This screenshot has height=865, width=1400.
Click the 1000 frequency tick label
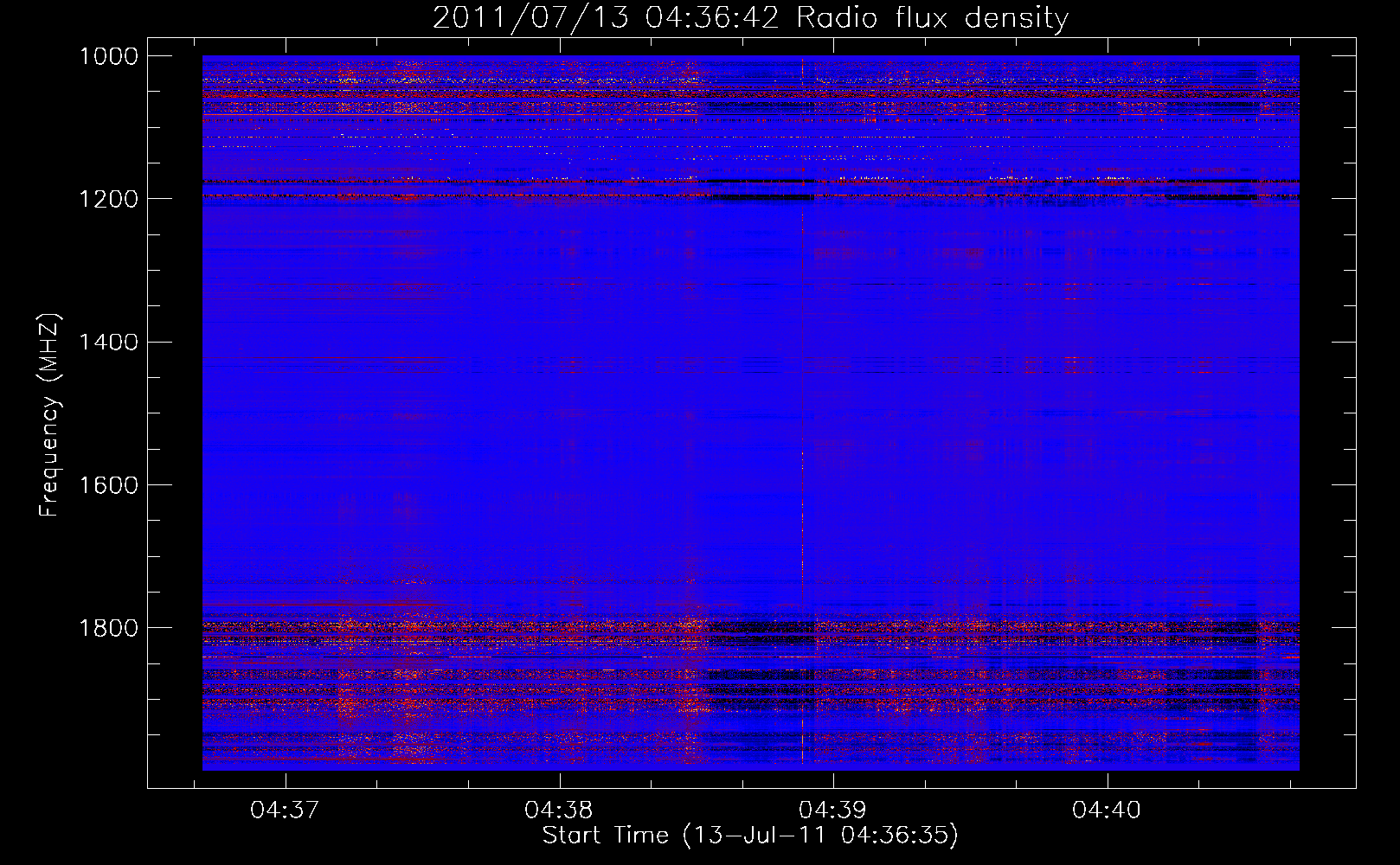click(109, 56)
